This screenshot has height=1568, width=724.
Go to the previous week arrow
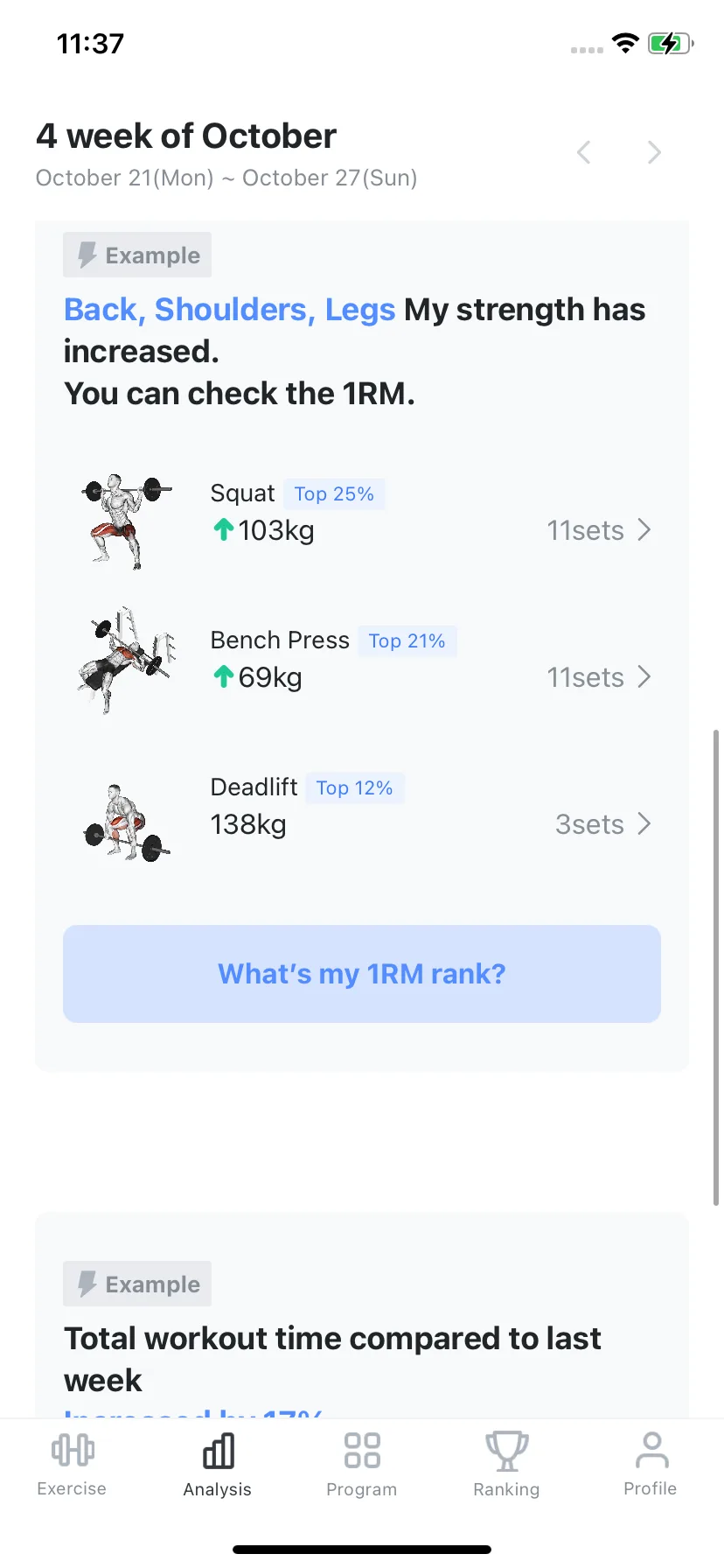point(584,152)
